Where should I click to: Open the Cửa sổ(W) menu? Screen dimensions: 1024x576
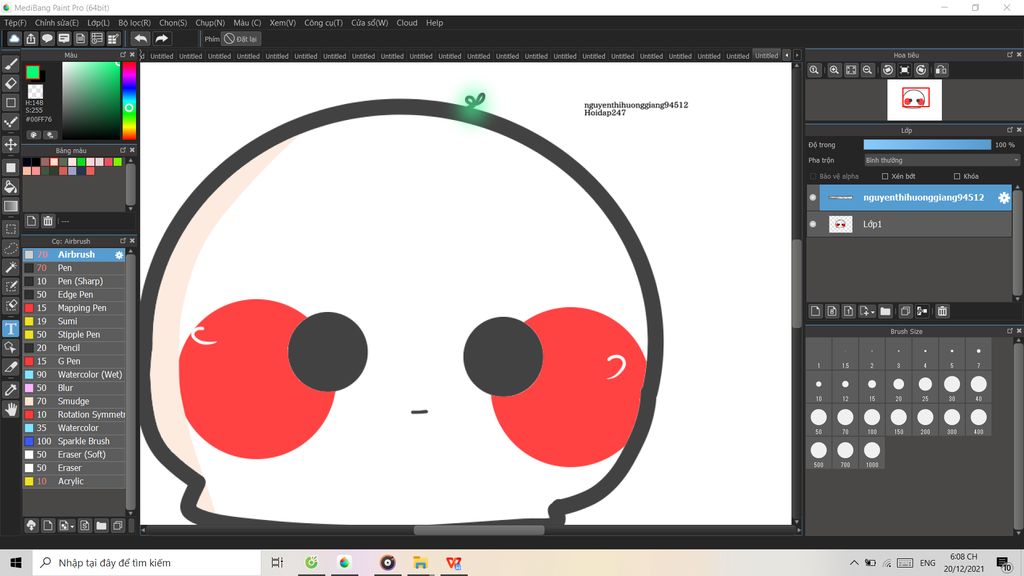370,23
